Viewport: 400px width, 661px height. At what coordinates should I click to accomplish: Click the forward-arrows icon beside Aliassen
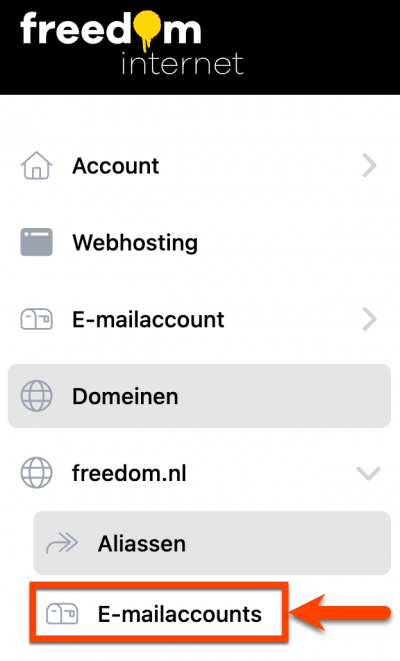[x=62, y=543]
